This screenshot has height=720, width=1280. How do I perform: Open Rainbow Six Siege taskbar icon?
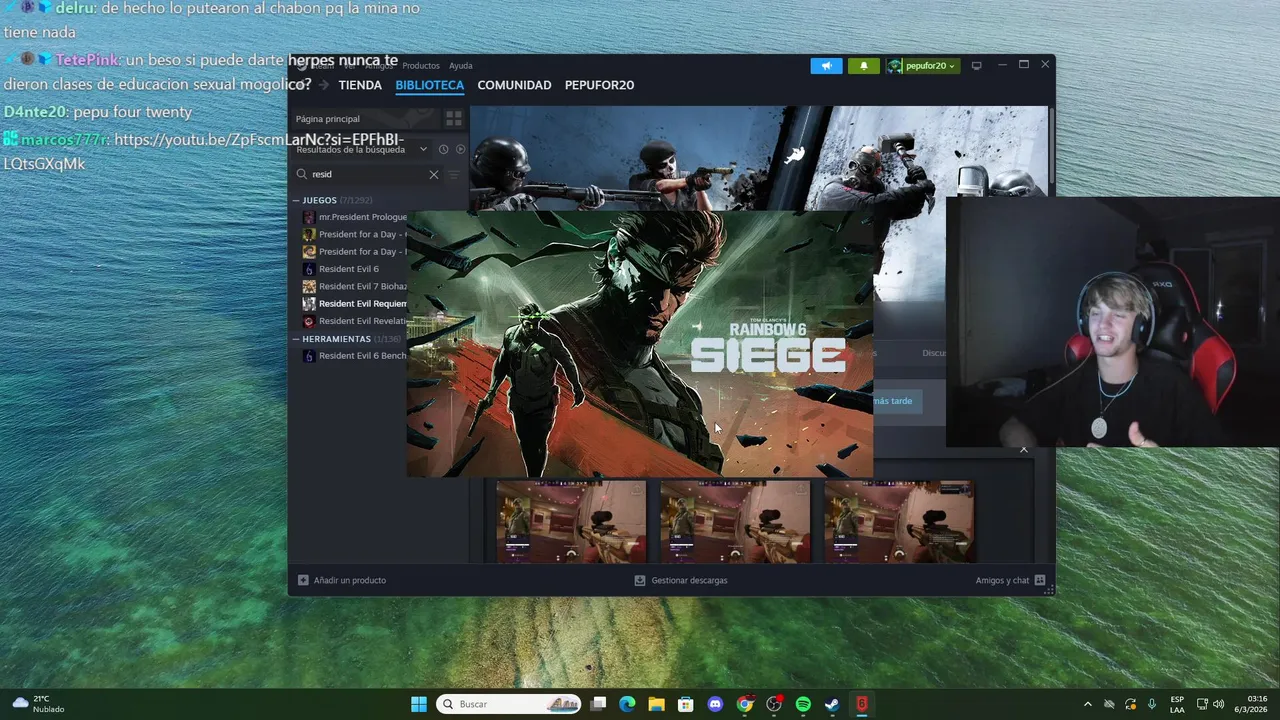tap(862, 704)
